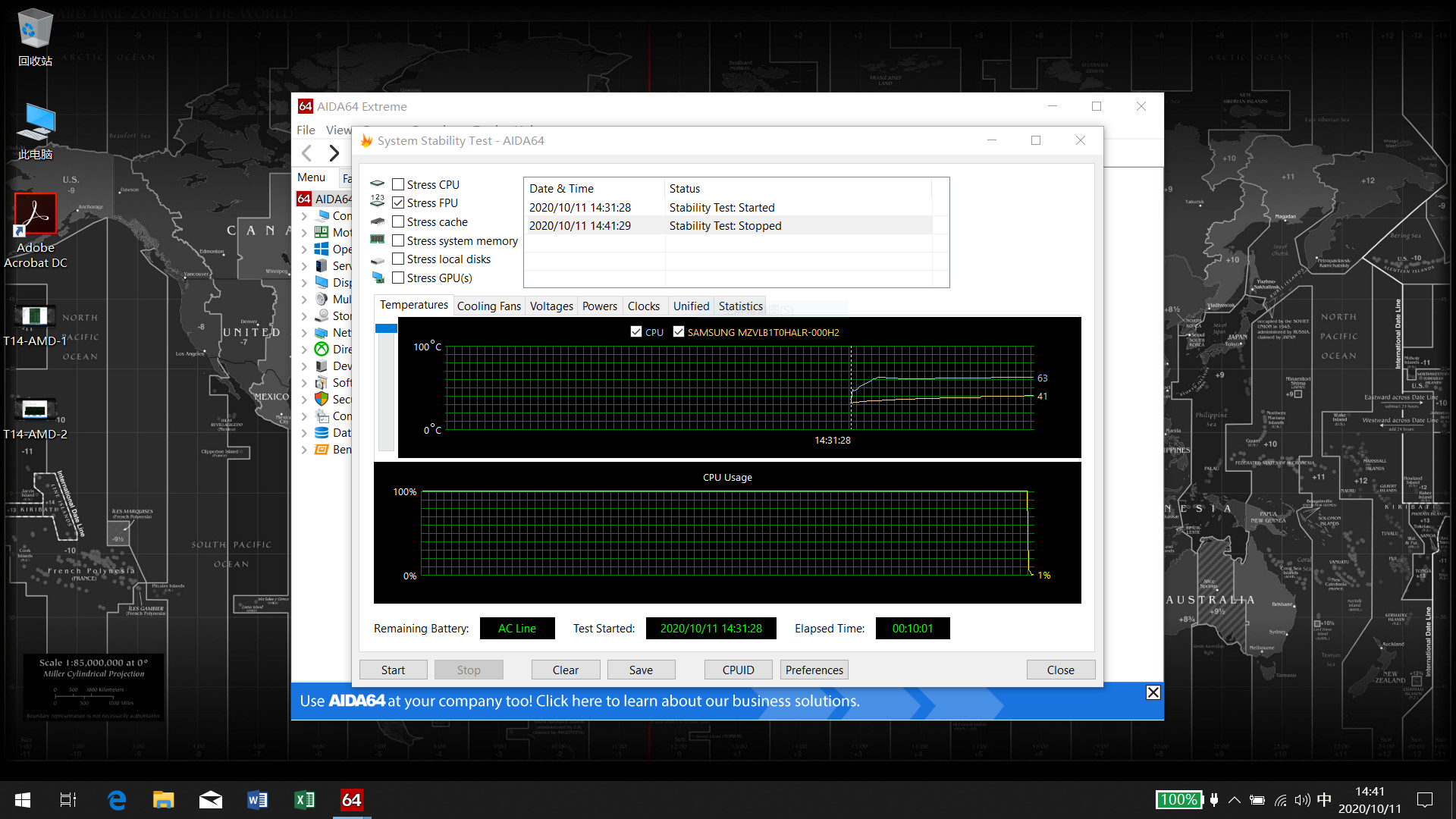The height and width of the screenshot is (819, 1456).
Task: Expand the Network tree node
Action: pos(304,332)
